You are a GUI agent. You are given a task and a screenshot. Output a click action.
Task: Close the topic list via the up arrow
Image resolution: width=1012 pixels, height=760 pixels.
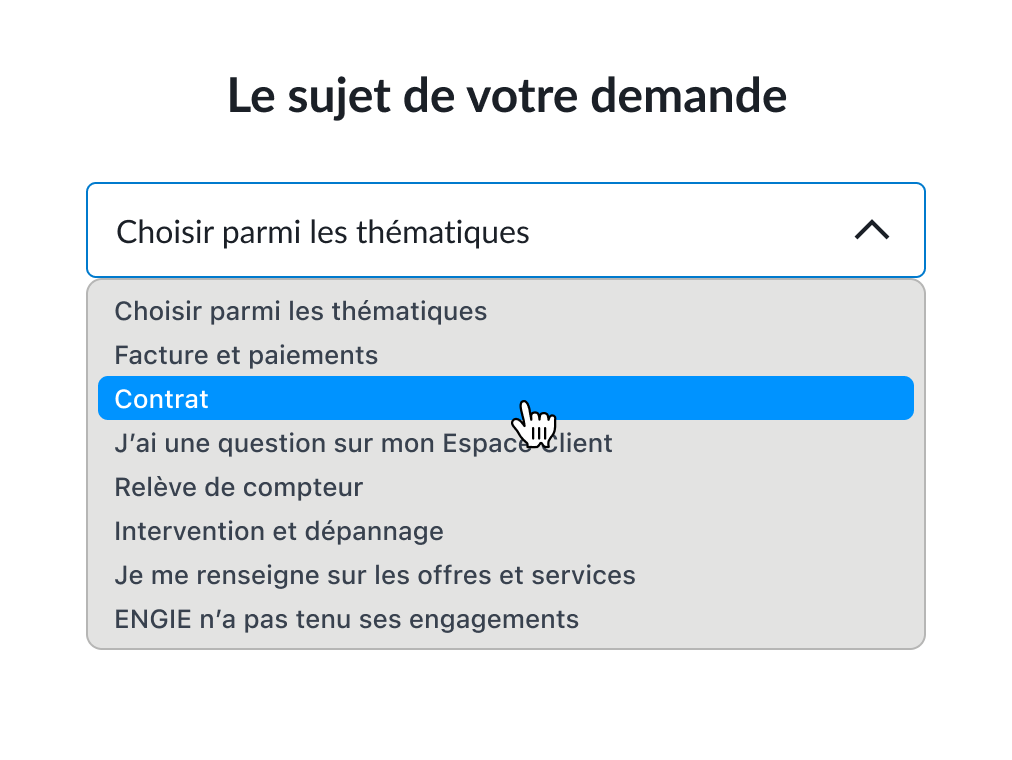[872, 231]
